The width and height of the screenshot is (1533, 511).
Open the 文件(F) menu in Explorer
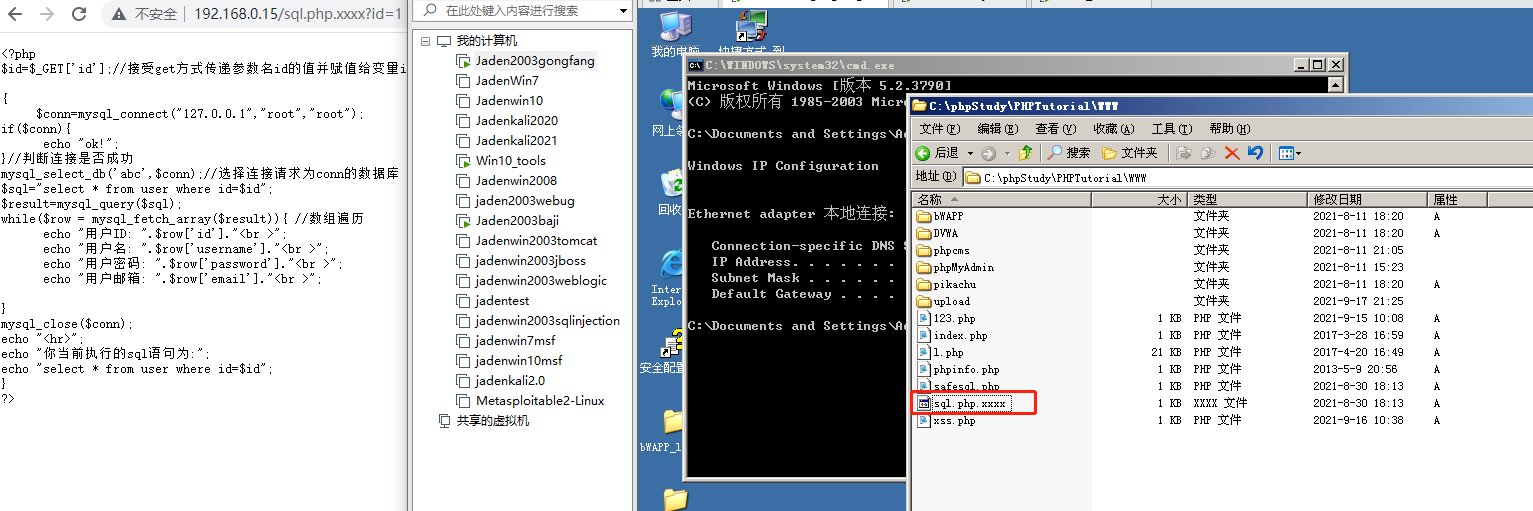tap(939, 128)
